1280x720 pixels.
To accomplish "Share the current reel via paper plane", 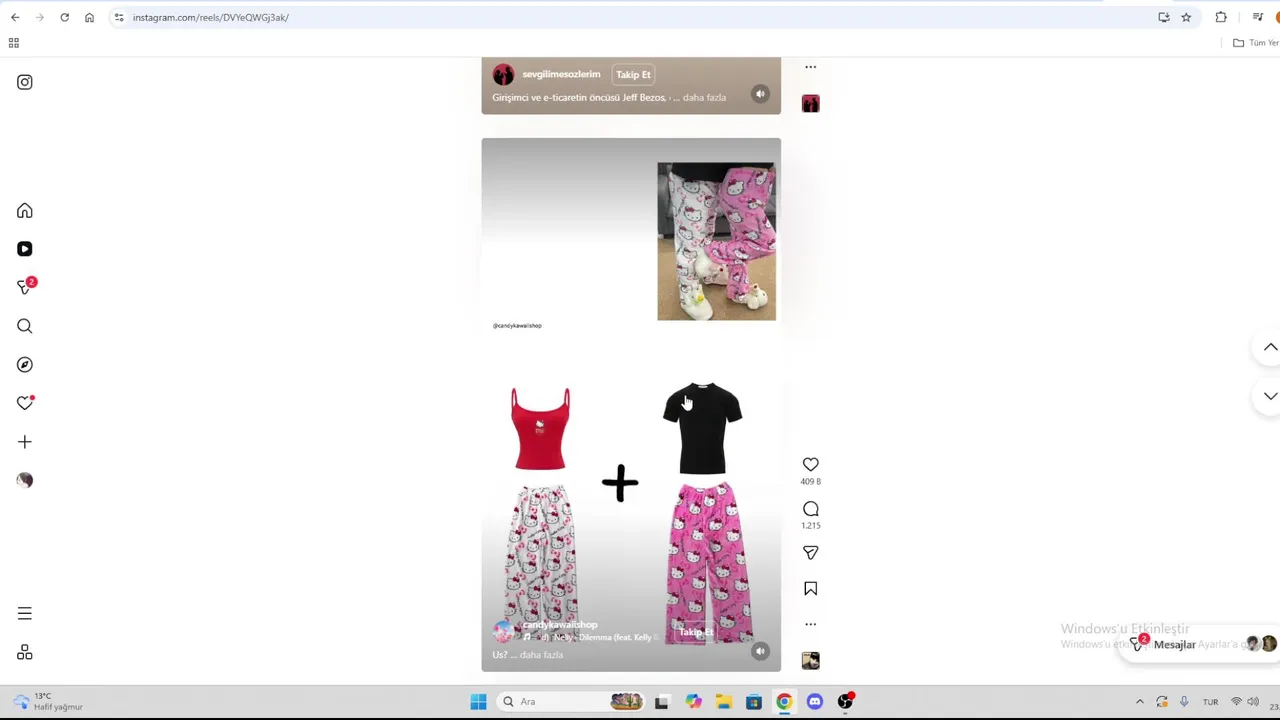I will (x=811, y=552).
